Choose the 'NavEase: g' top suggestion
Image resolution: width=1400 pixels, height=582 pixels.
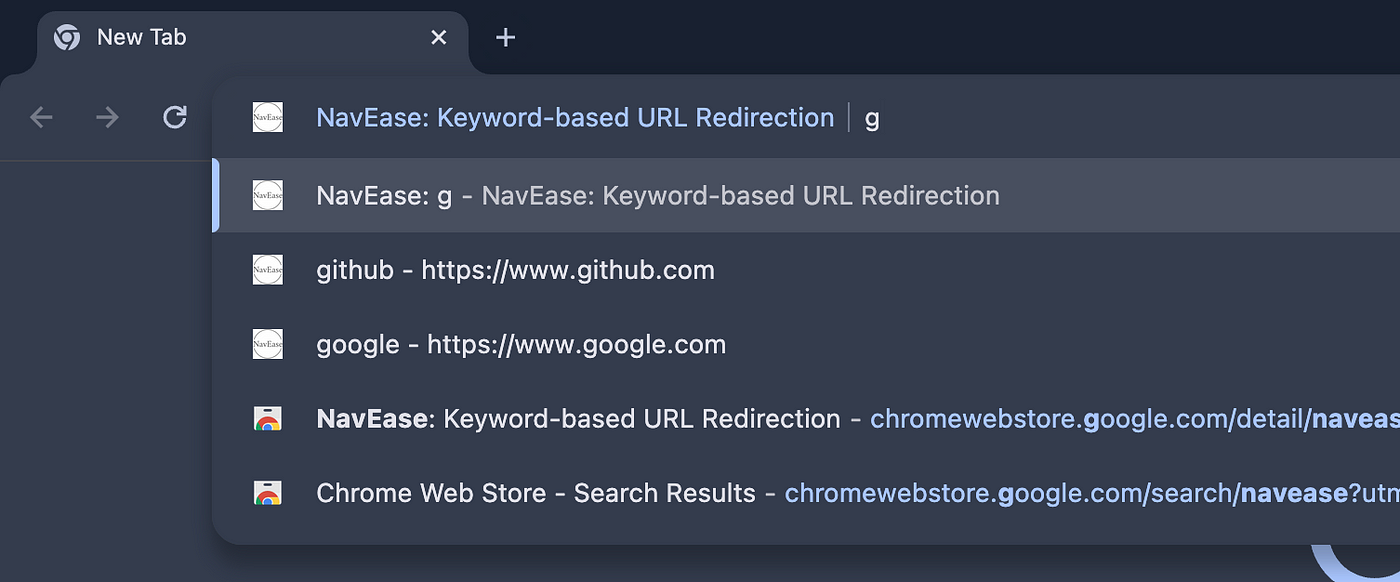point(807,196)
